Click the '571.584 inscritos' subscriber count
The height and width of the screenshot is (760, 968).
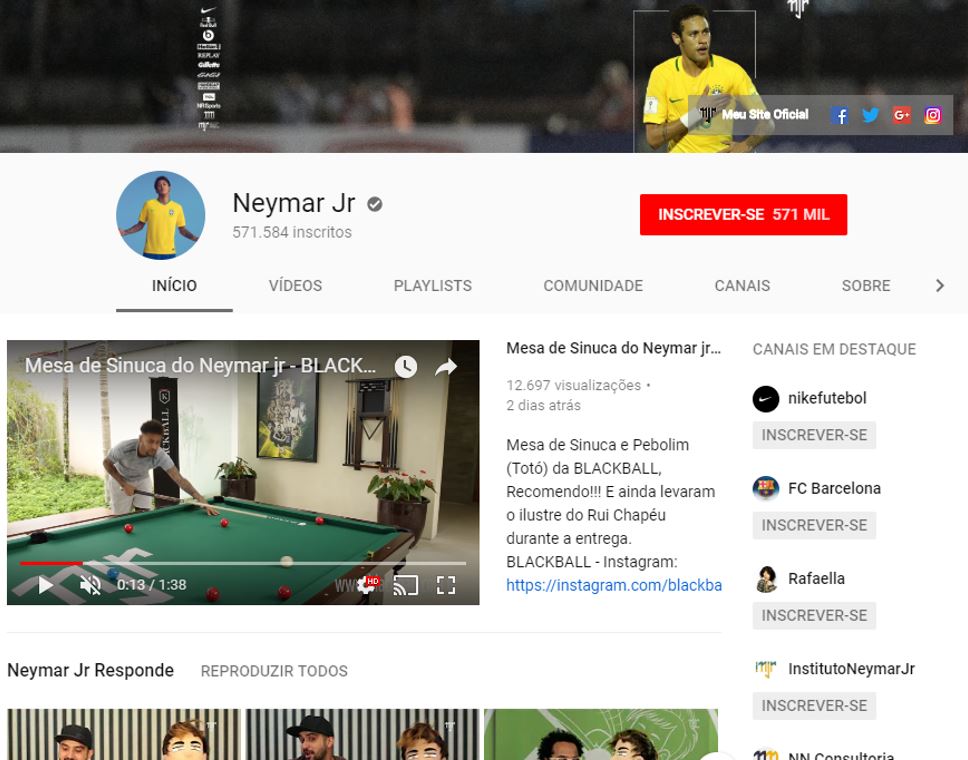(292, 232)
